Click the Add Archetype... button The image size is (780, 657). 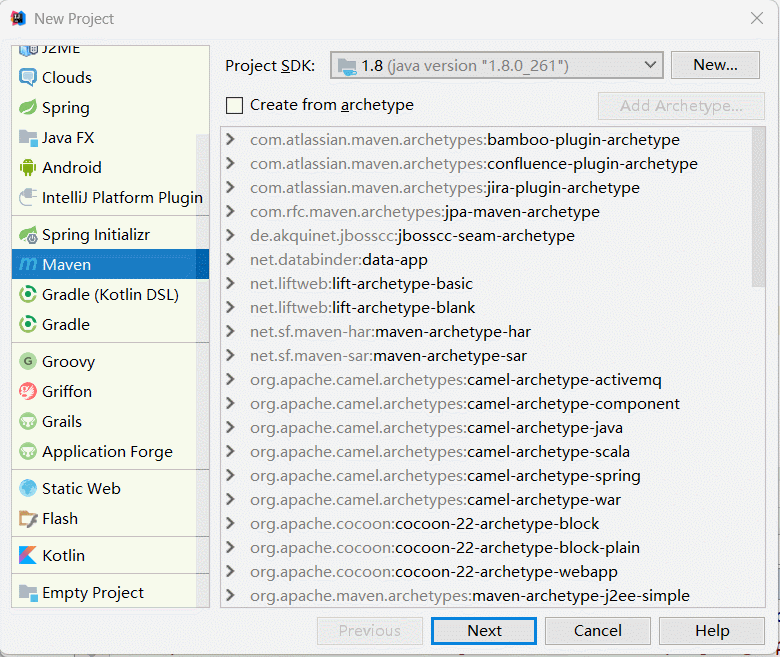(x=681, y=106)
